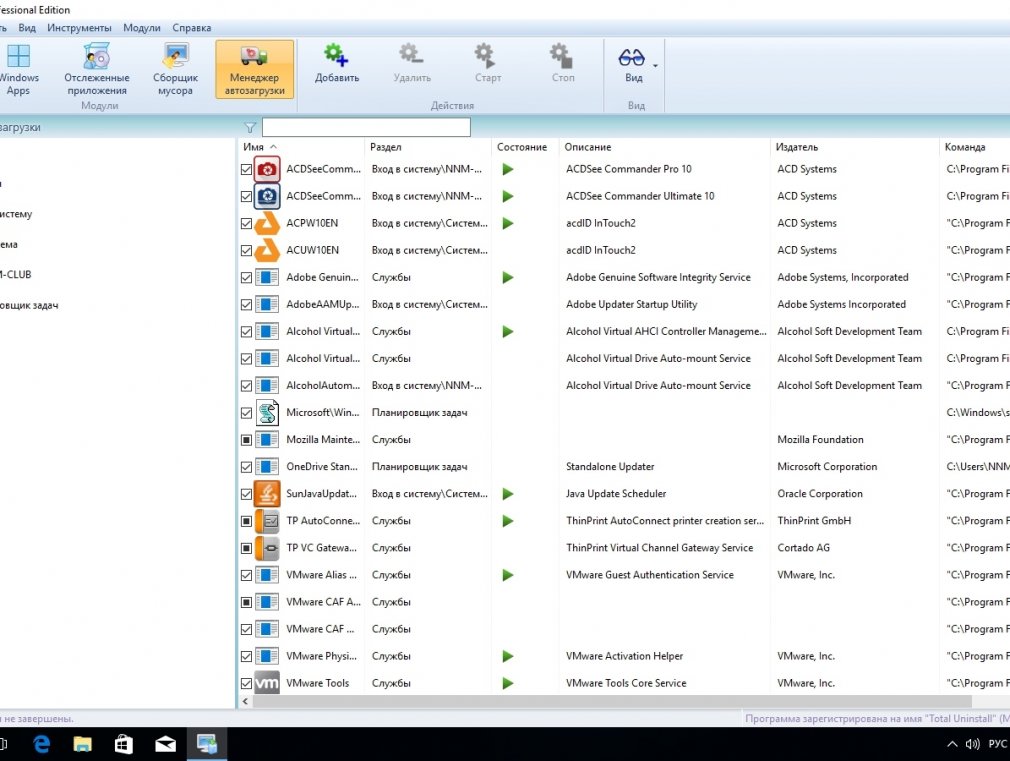Open File Explorer from the taskbar
This screenshot has height=761, width=1010.
(82, 744)
